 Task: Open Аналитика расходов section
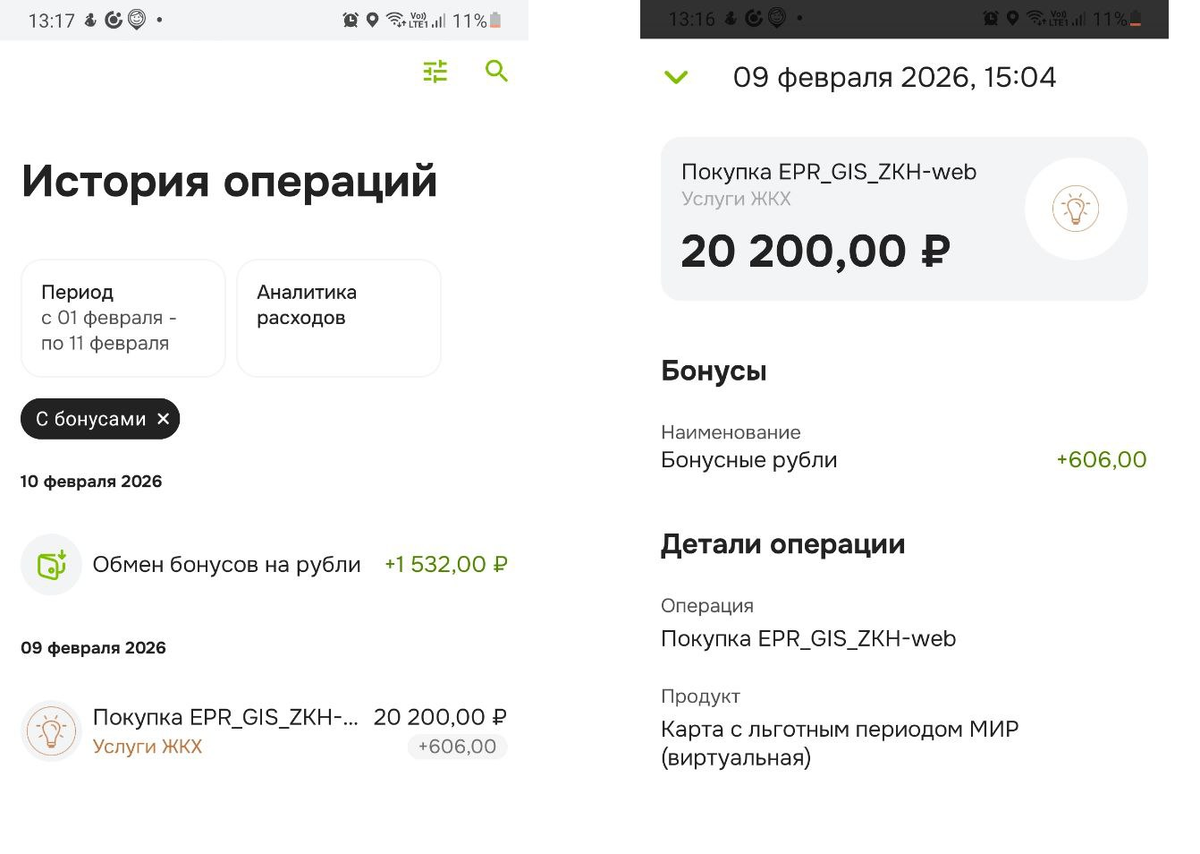click(338, 303)
